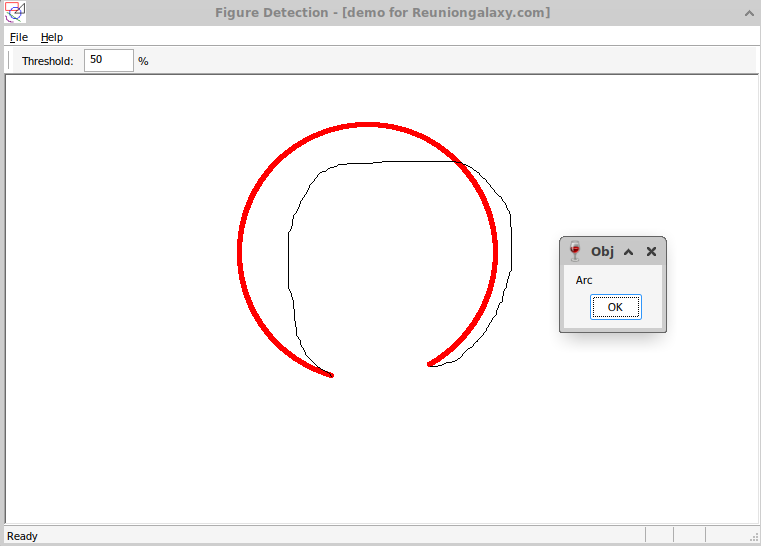Close the Obj dialog window
The height and width of the screenshot is (546, 761).
coord(651,251)
